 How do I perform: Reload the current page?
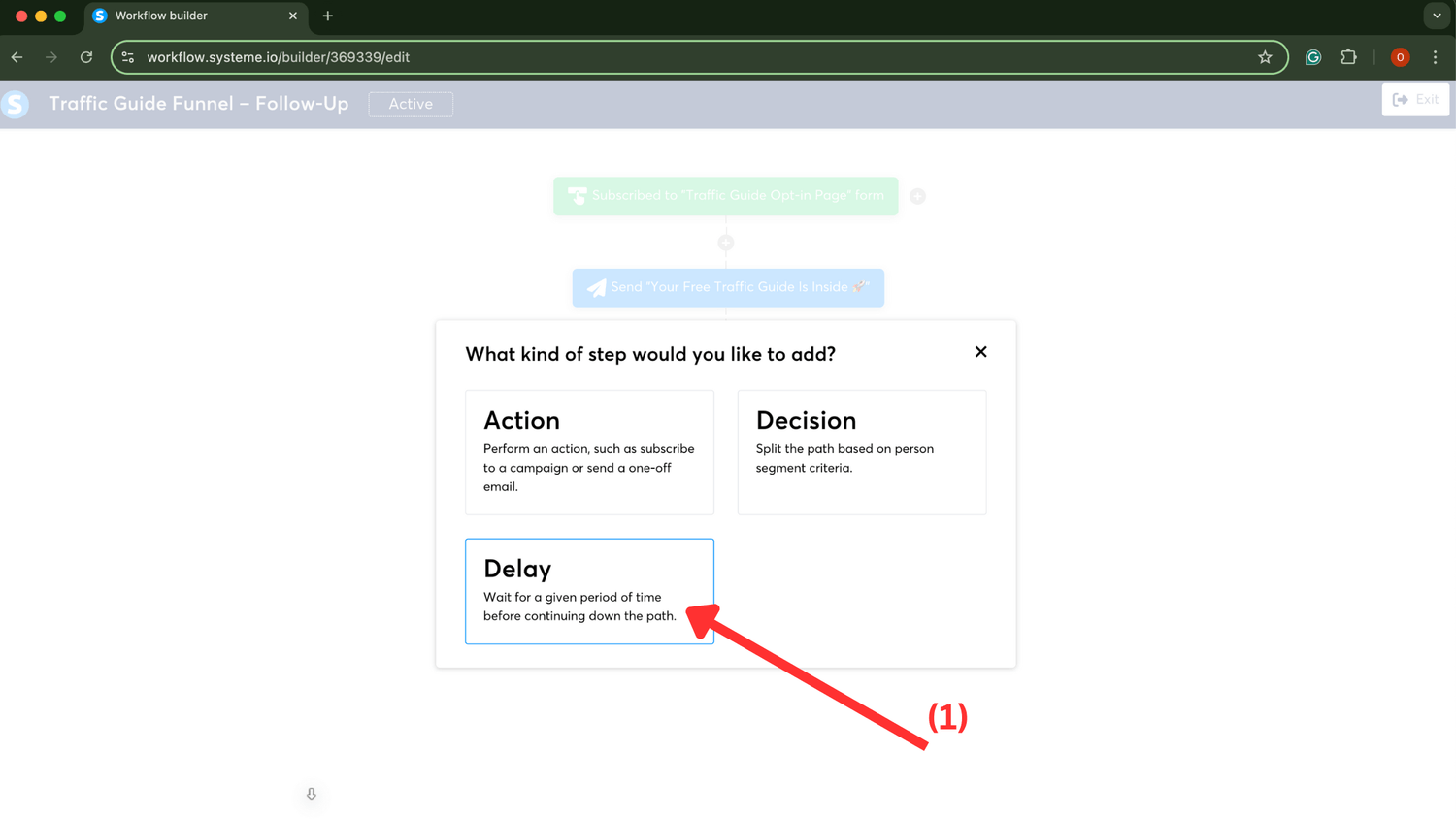86,57
